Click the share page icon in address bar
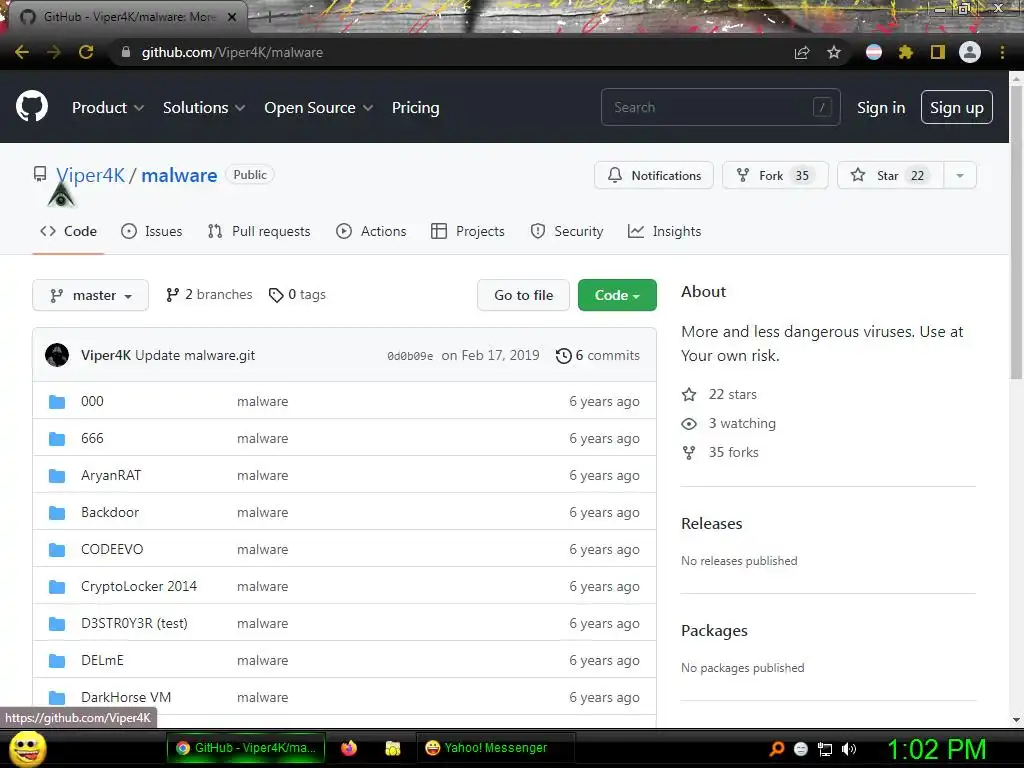Image resolution: width=1024 pixels, height=768 pixels. [802, 52]
